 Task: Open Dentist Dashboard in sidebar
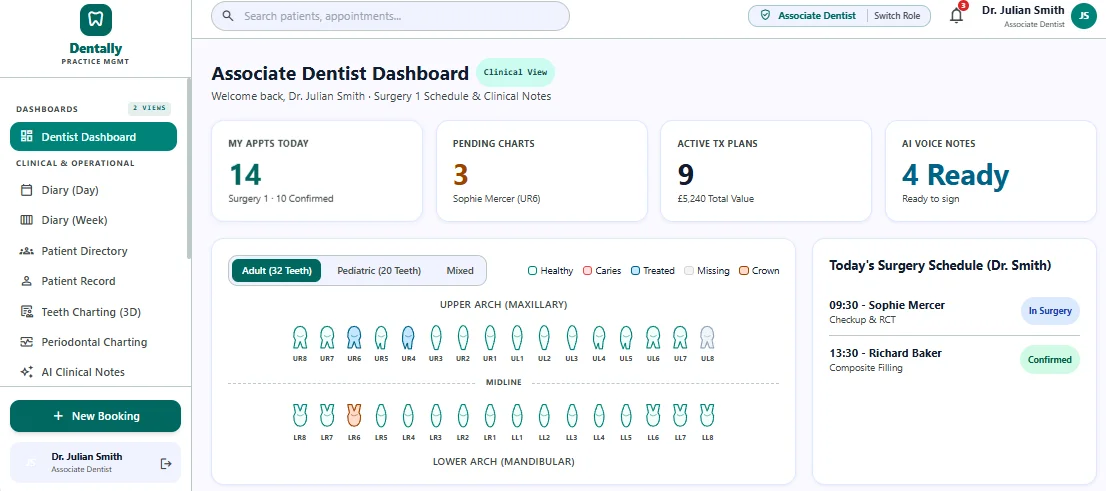coord(93,137)
